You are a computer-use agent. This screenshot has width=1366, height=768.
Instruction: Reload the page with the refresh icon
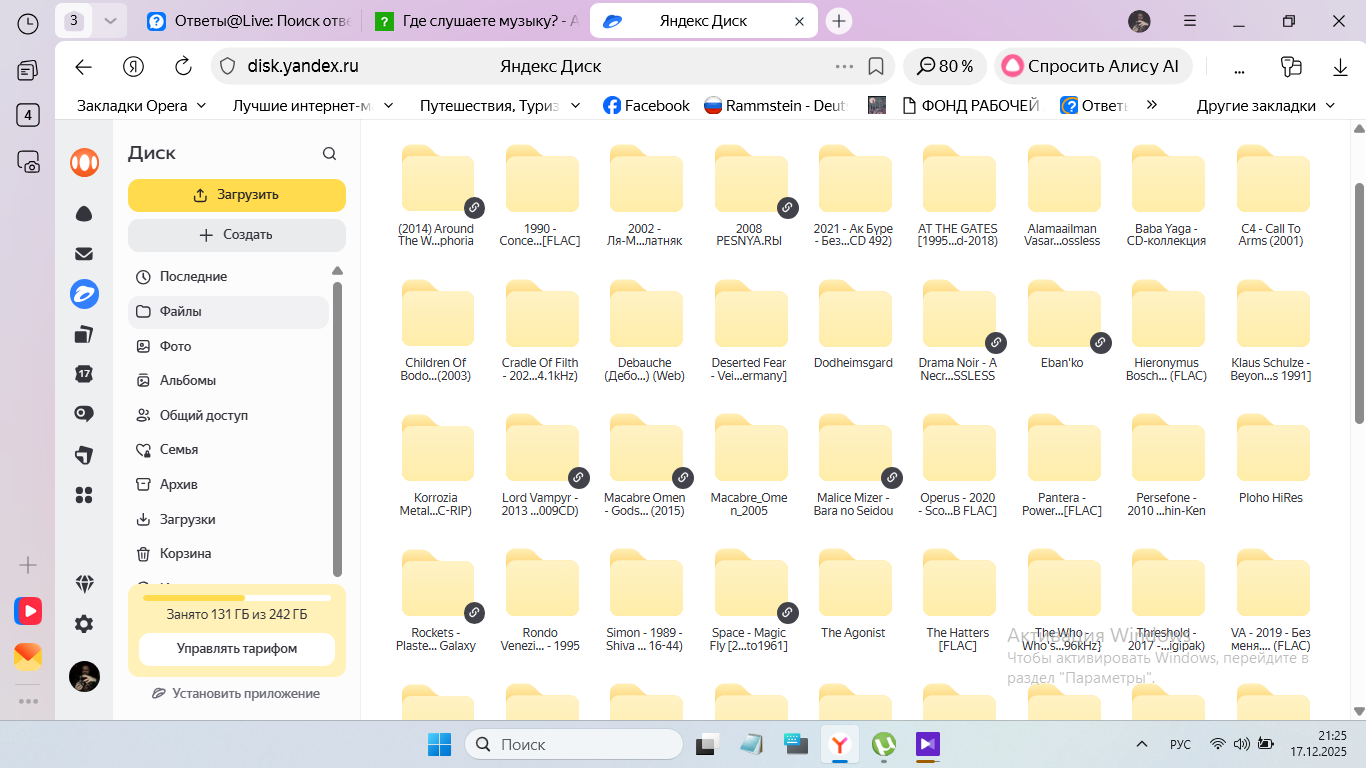point(183,67)
